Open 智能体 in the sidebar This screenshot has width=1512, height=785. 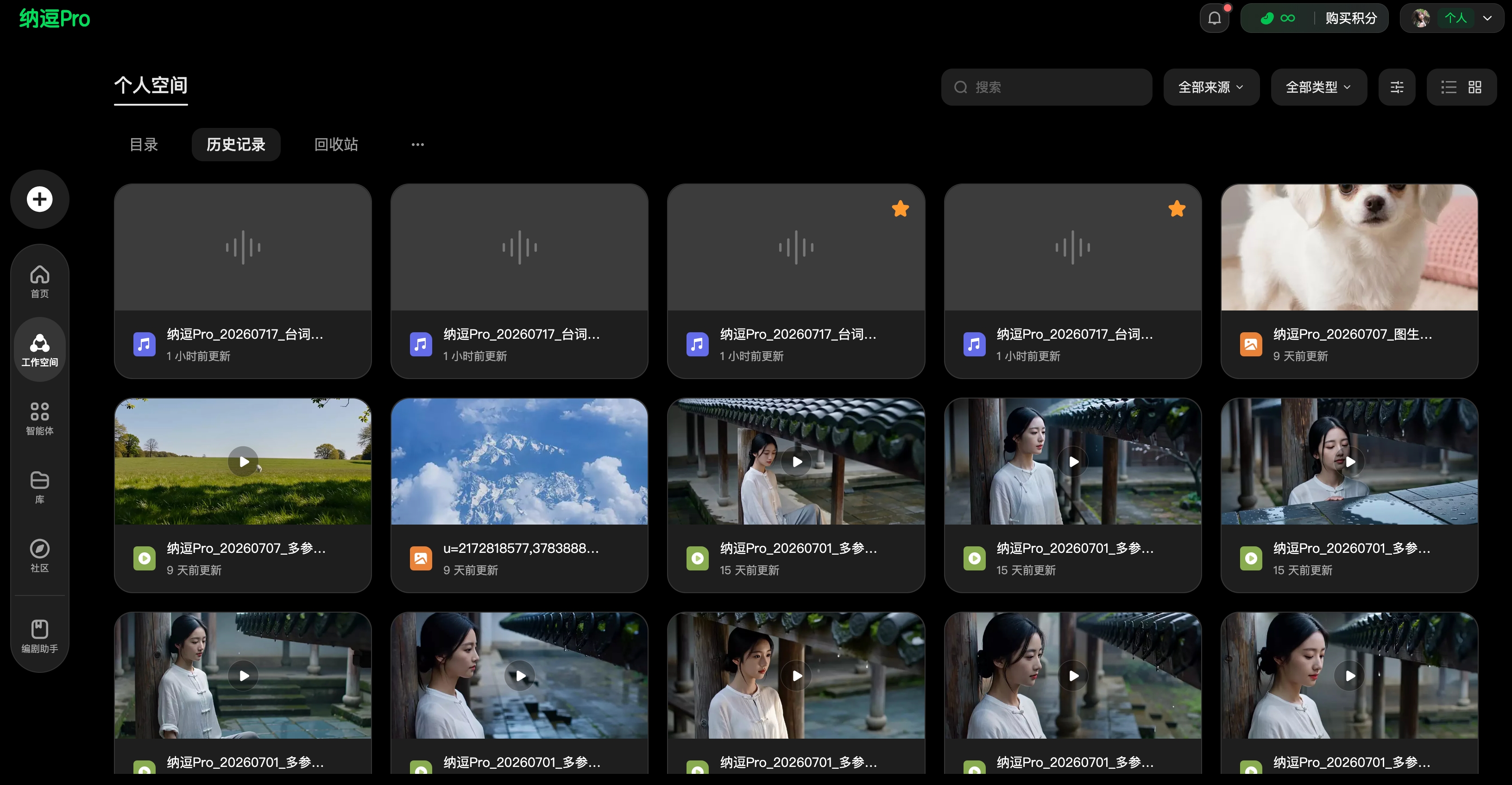pyautogui.click(x=39, y=418)
